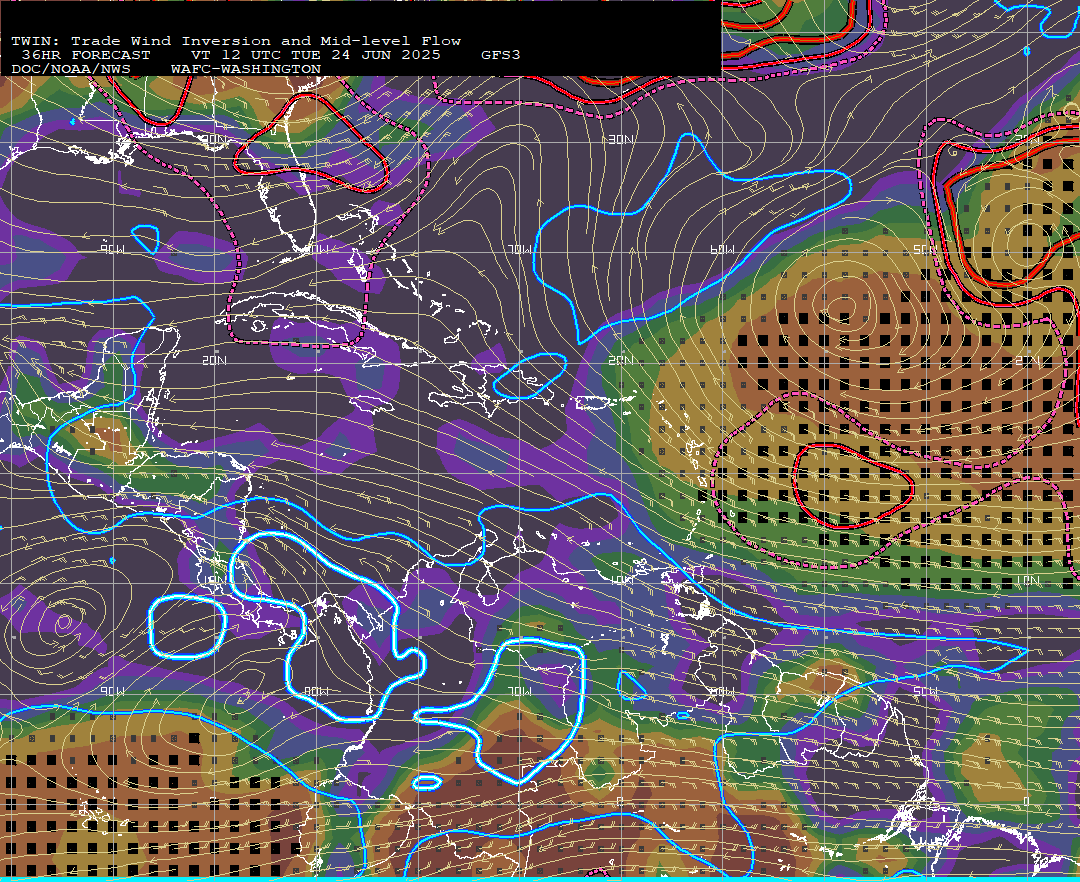Image resolution: width=1080 pixels, height=882 pixels.
Task: Click the 70W label in the northern row
Action: coord(520,249)
